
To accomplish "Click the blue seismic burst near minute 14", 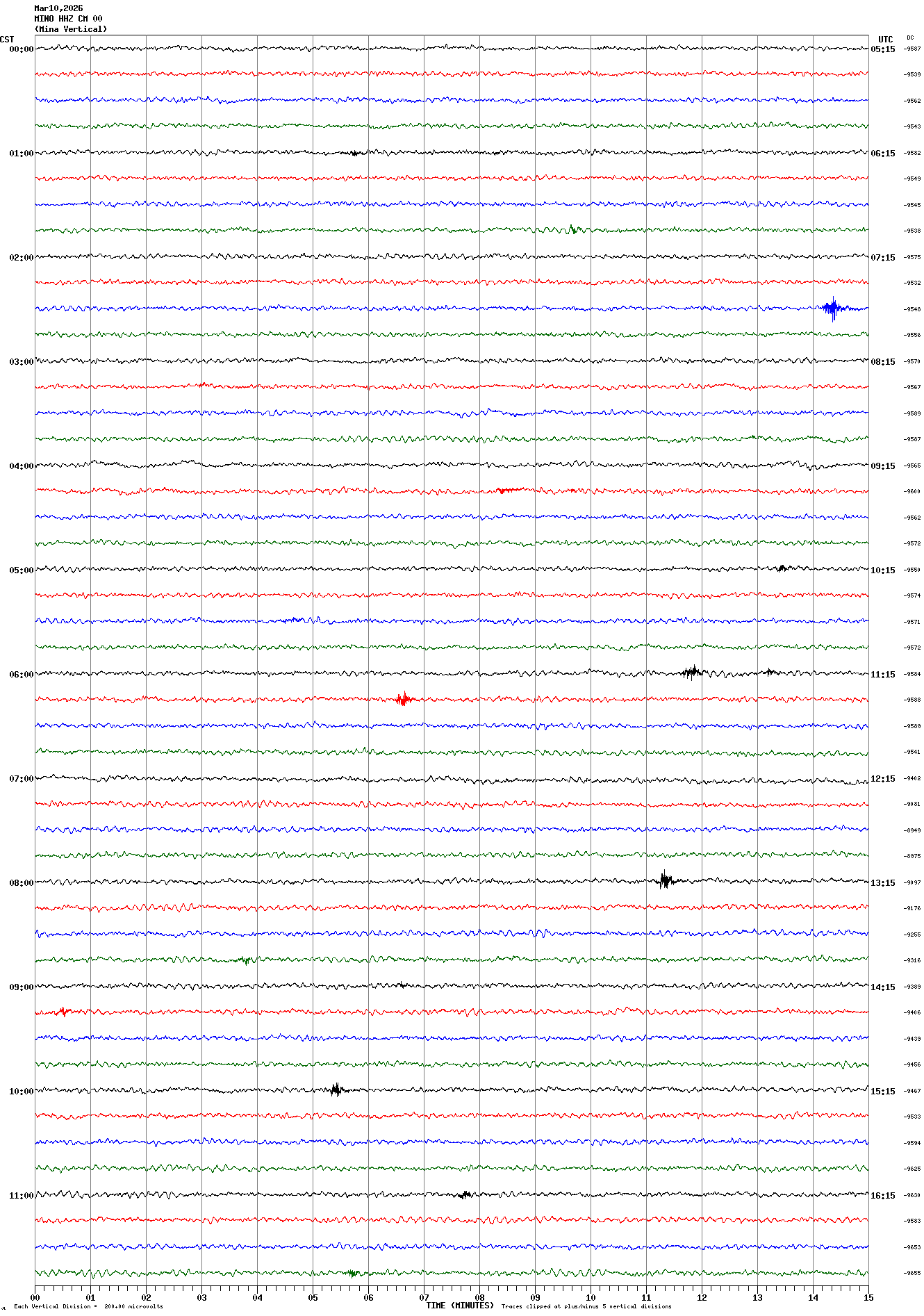I will tap(832, 308).
